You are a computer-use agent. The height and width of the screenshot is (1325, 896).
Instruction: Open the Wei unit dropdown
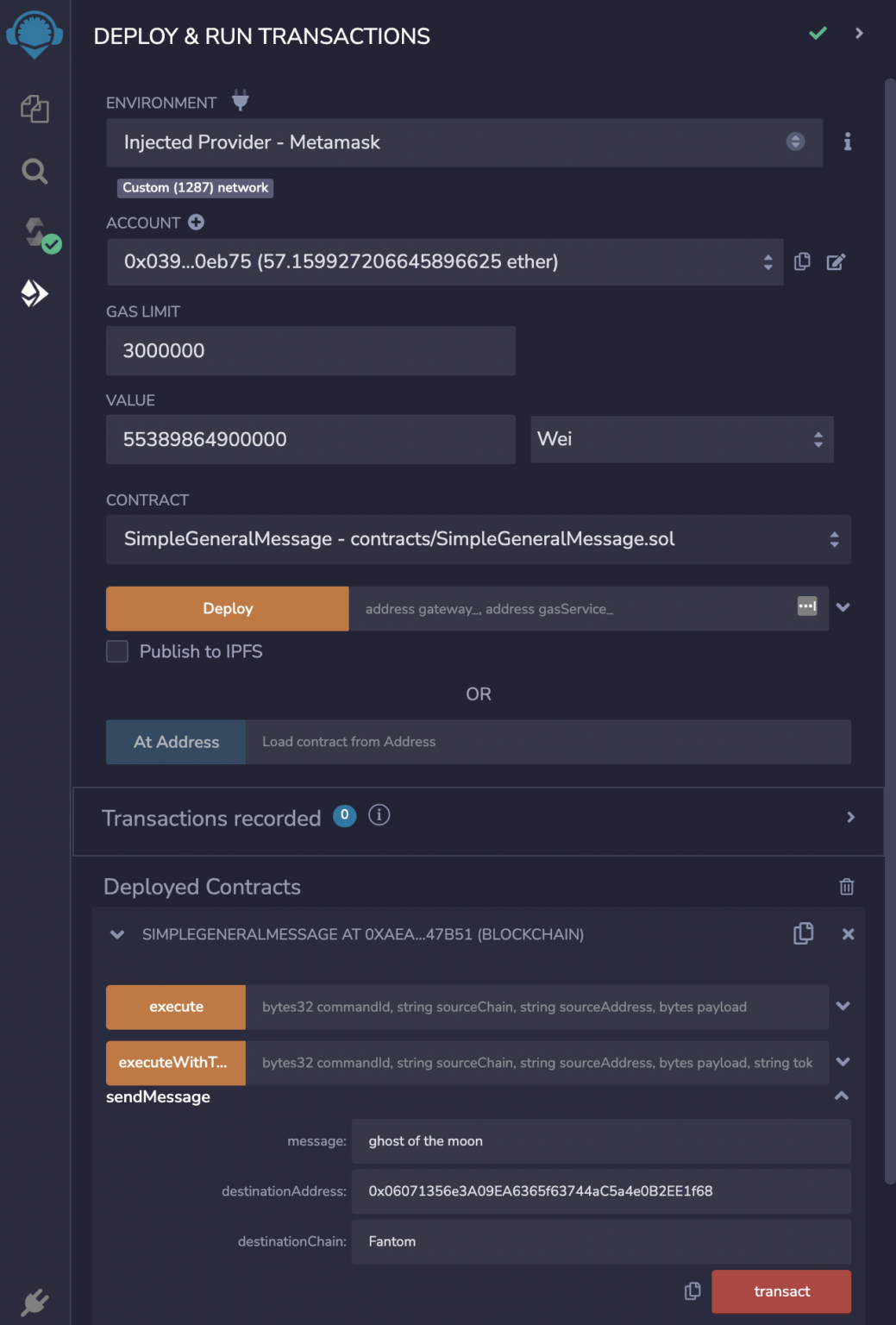click(x=682, y=439)
